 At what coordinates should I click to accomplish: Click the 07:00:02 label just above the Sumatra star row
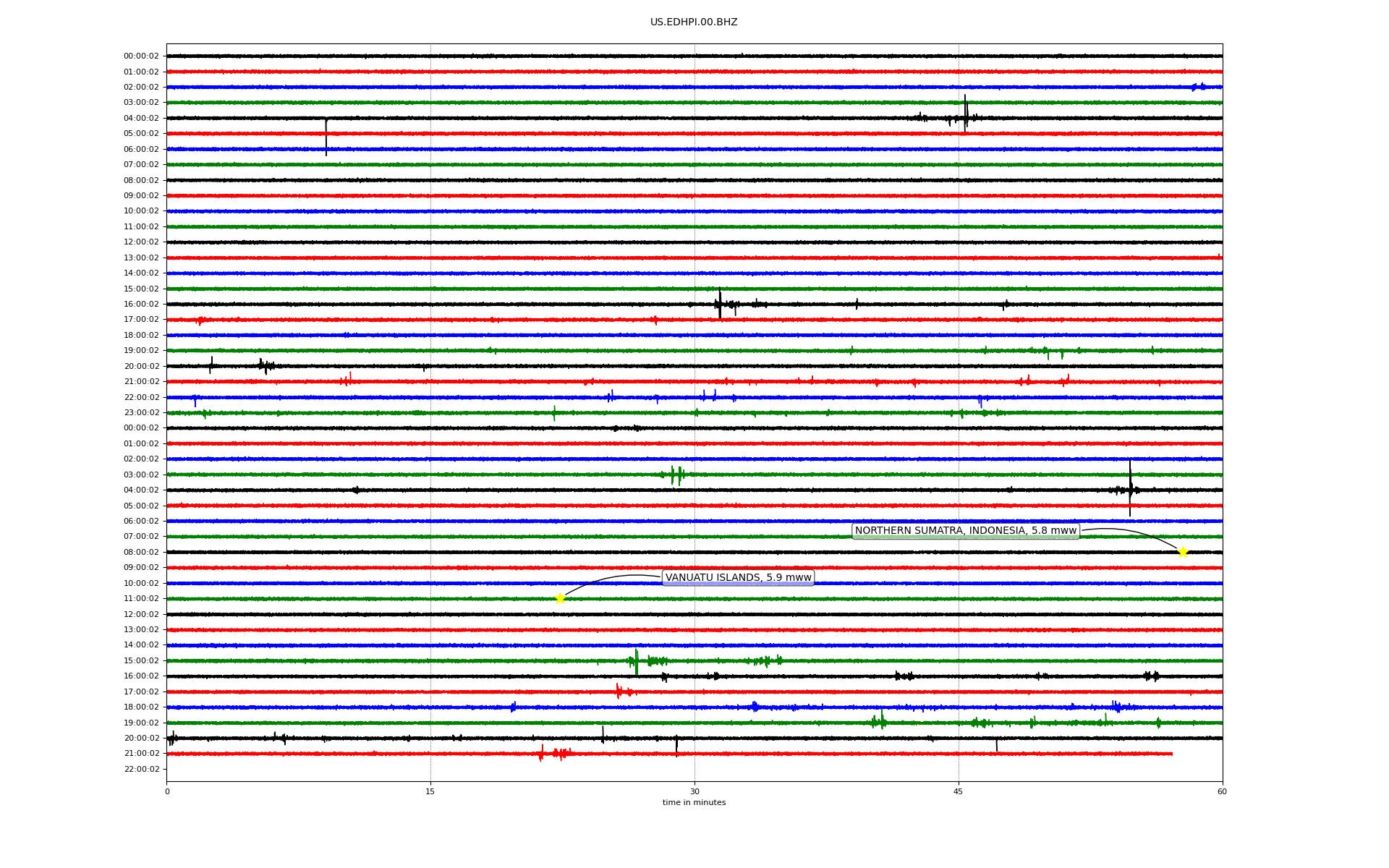(x=141, y=537)
